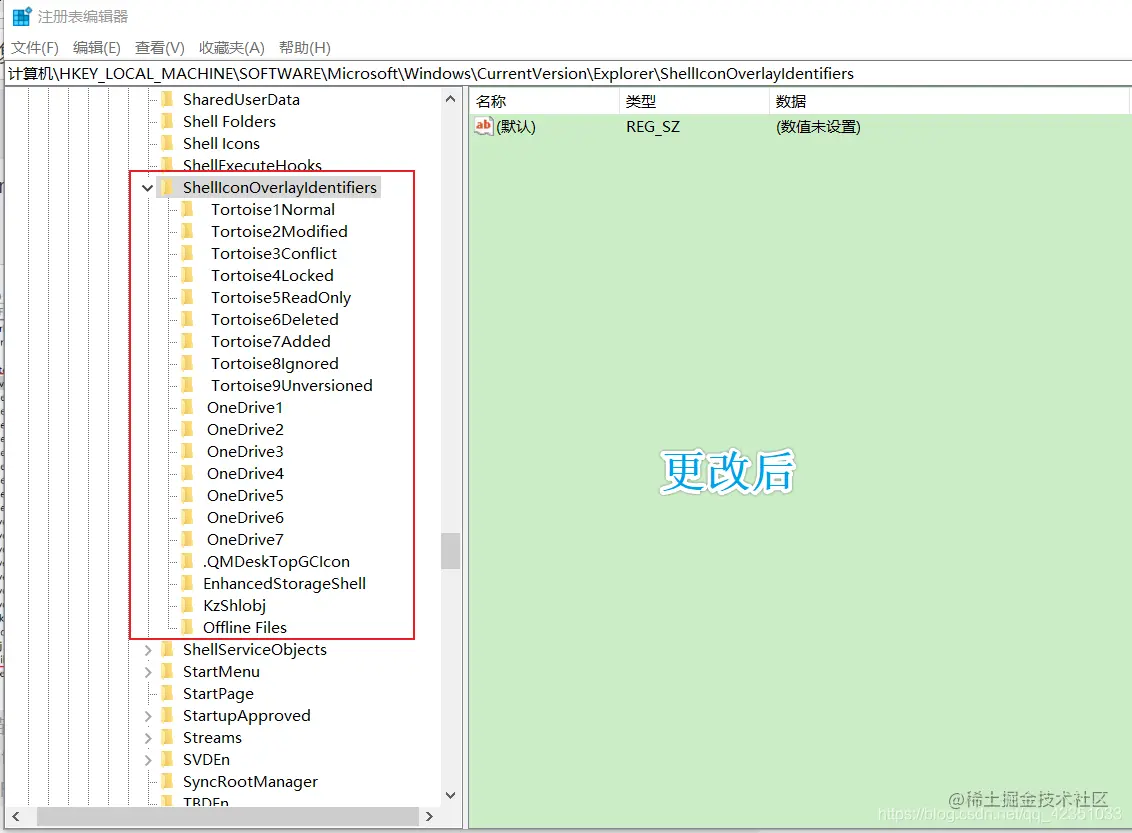This screenshot has width=1132, height=833.
Task: Open the 查看(V) menu
Action: (160, 48)
